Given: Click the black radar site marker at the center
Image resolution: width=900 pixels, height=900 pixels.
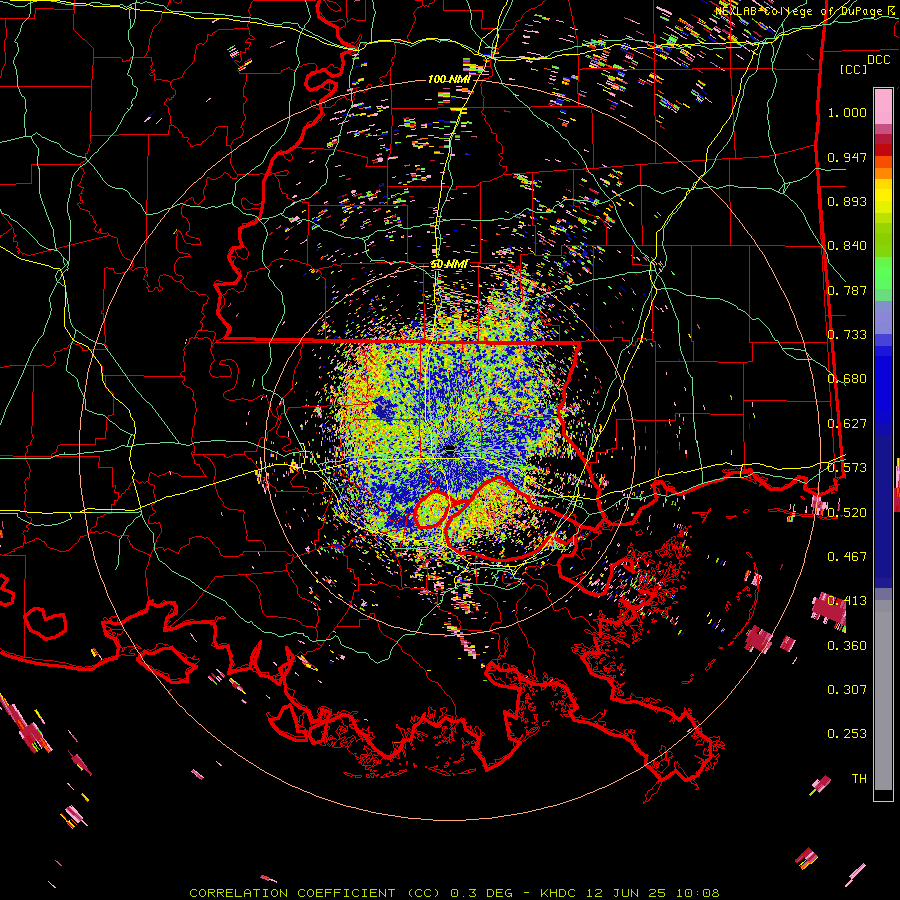Looking at the screenshot, I should click(450, 451).
